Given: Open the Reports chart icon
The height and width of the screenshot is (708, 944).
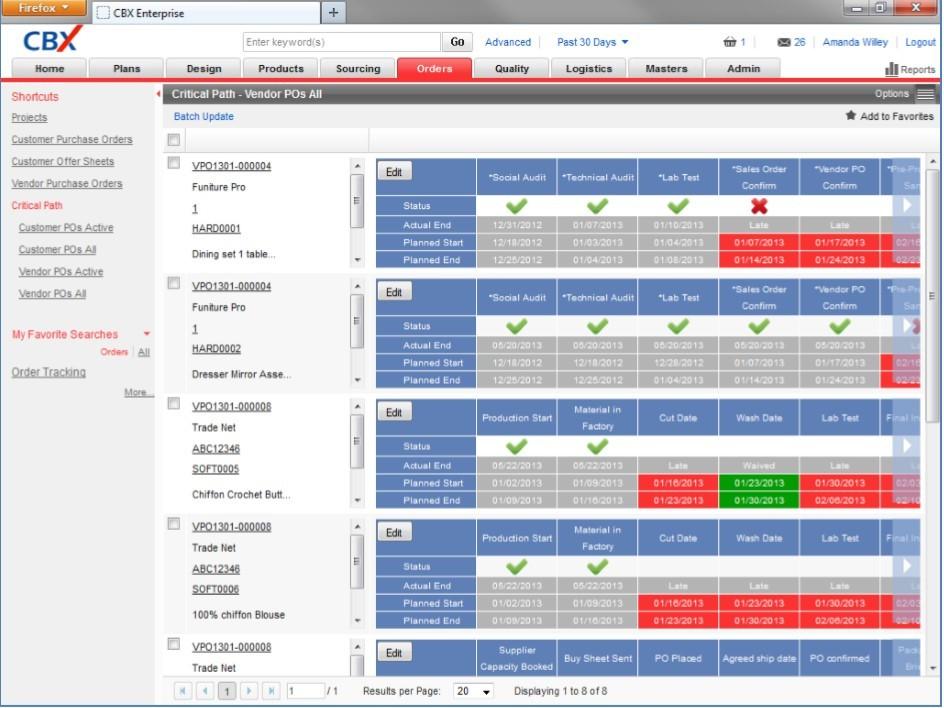Looking at the screenshot, I should [x=892, y=69].
